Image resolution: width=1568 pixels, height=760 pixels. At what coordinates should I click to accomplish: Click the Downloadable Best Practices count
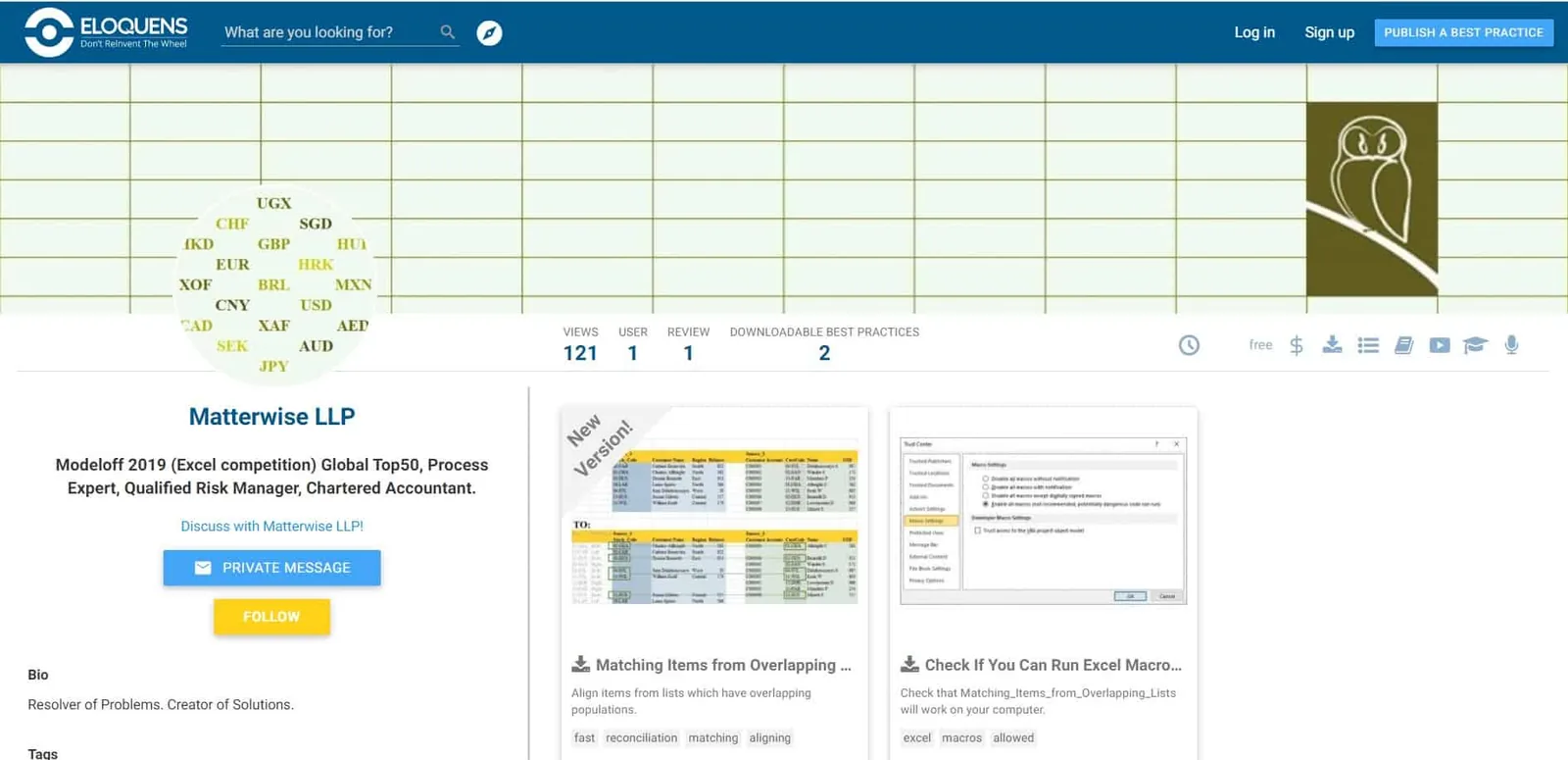point(824,353)
